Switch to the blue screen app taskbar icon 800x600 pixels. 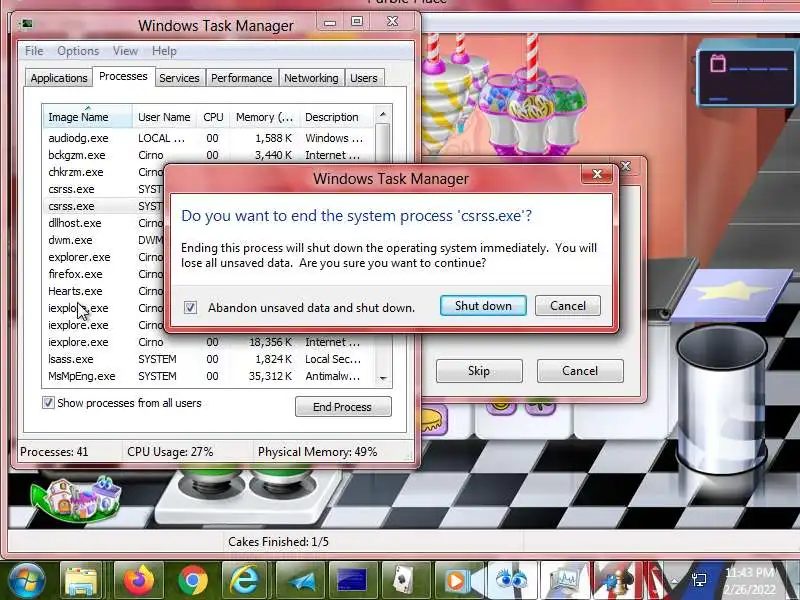point(353,581)
